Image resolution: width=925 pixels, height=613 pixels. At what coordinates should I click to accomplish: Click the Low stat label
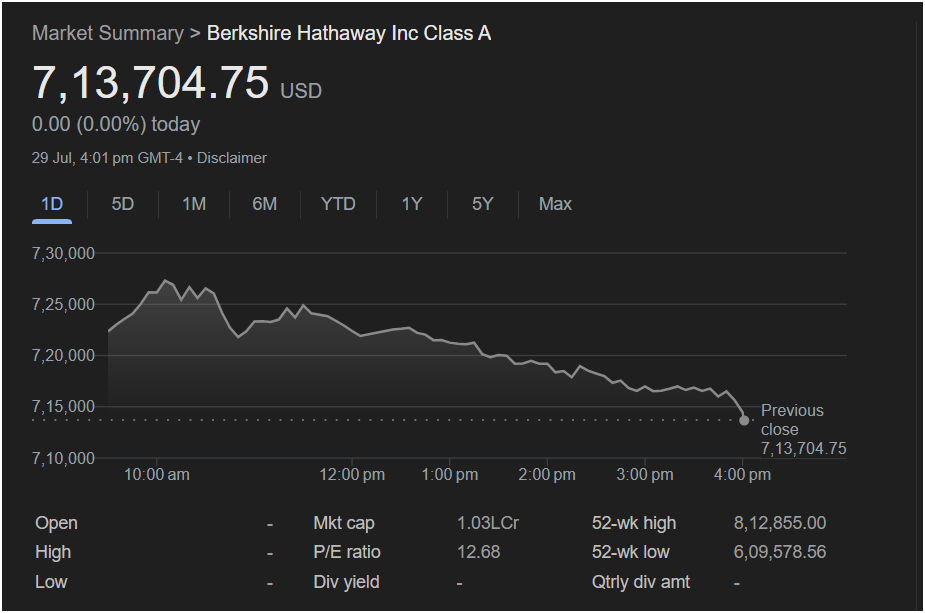tap(51, 582)
